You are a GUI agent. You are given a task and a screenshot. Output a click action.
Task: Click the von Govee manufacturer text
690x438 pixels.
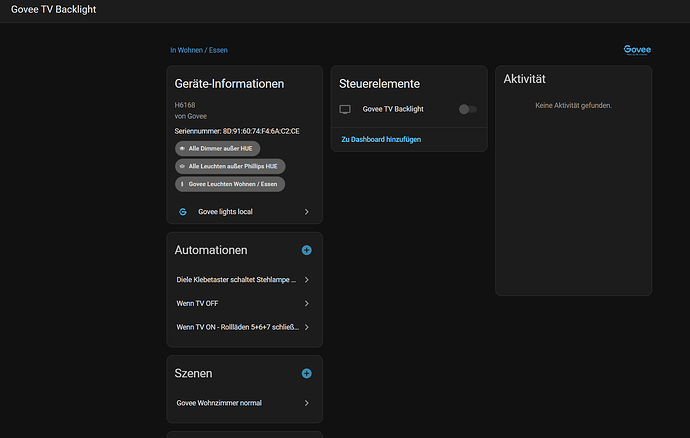click(191, 116)
